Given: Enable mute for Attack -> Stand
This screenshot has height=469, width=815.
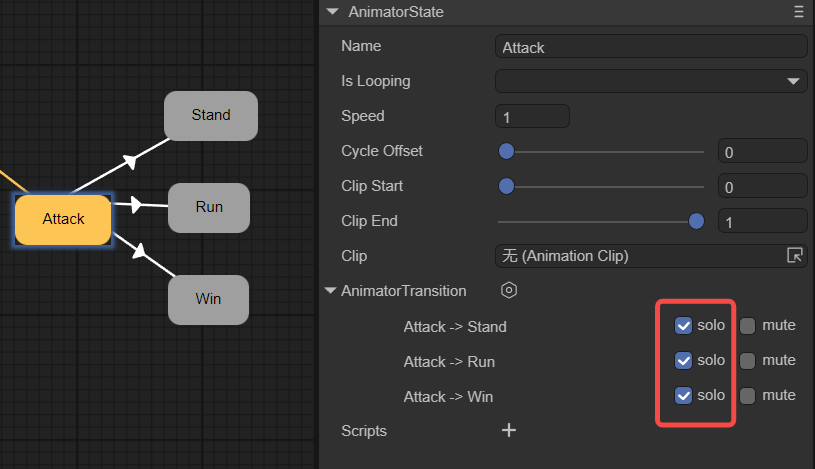Looking at the screenshot, I should click(x=747, y=325).
